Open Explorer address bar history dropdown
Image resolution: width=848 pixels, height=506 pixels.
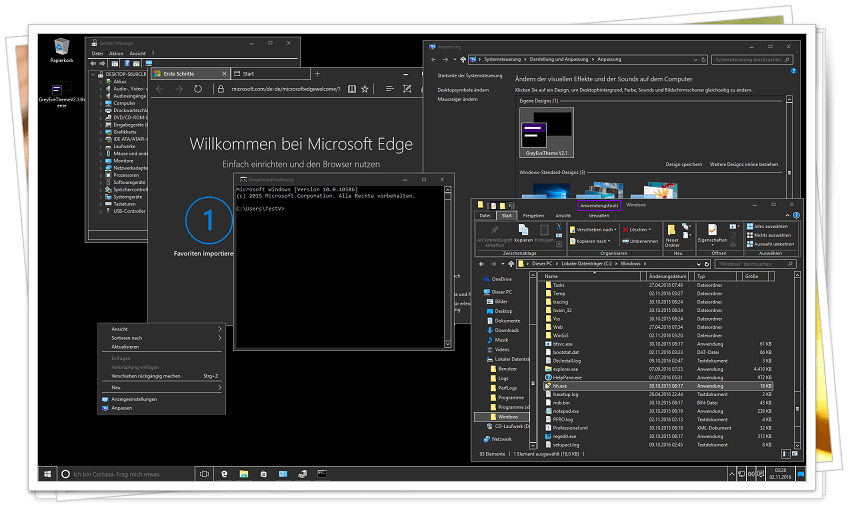click(698, 264)
